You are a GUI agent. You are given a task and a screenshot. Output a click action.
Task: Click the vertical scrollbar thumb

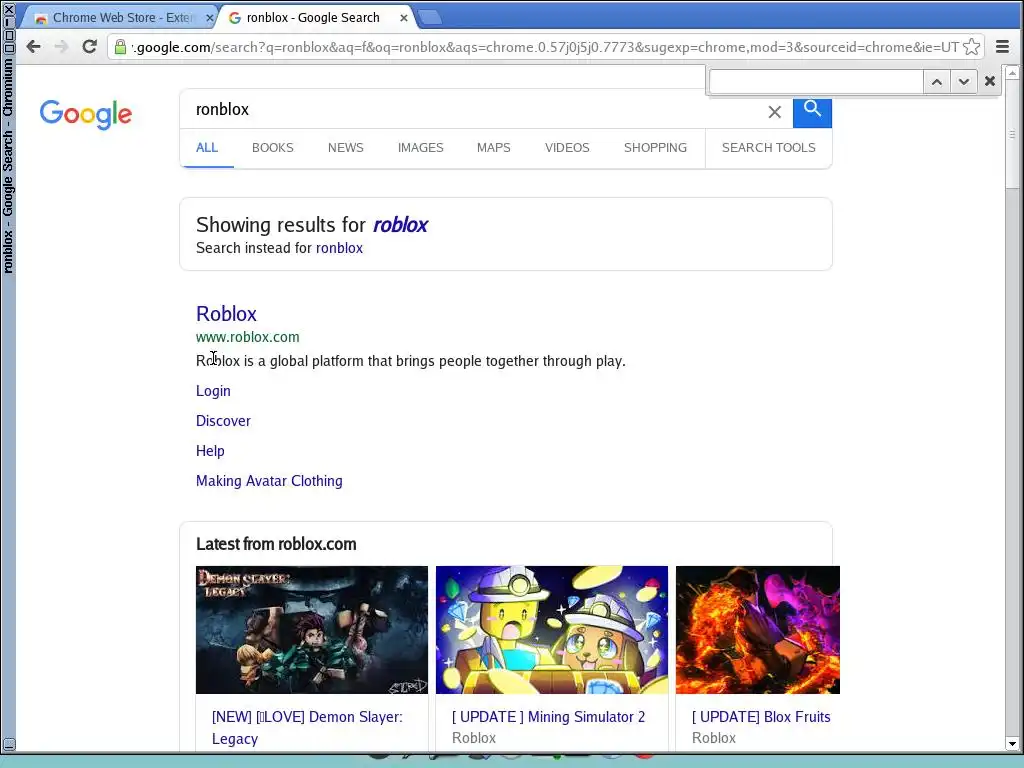[x=1012, y=135]
